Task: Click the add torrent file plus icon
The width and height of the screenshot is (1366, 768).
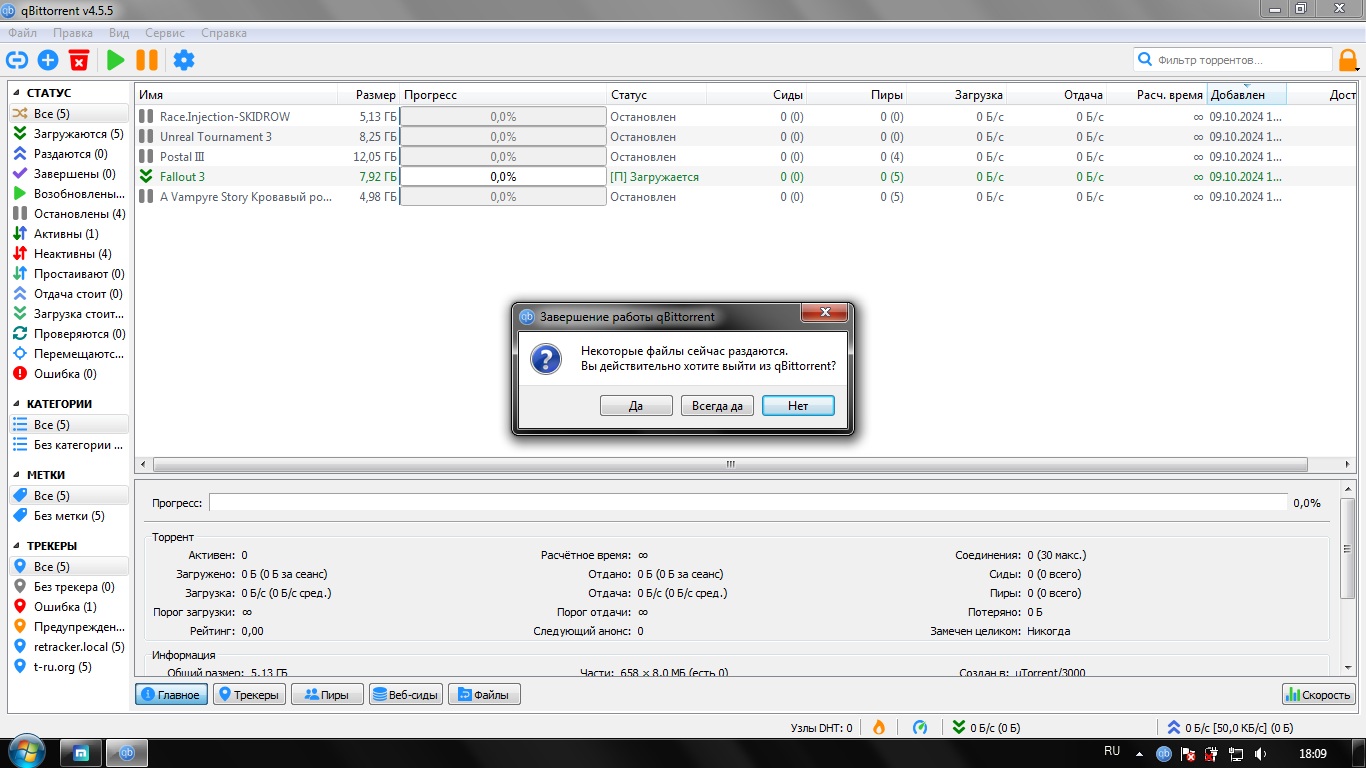Action: pyautogui.click(x=48, y=60)
